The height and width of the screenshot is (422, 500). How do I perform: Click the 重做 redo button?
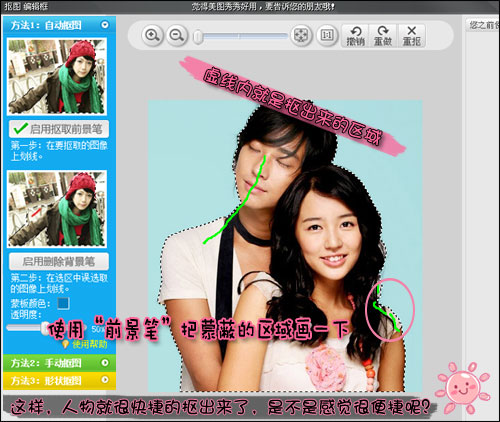[383, 36]
